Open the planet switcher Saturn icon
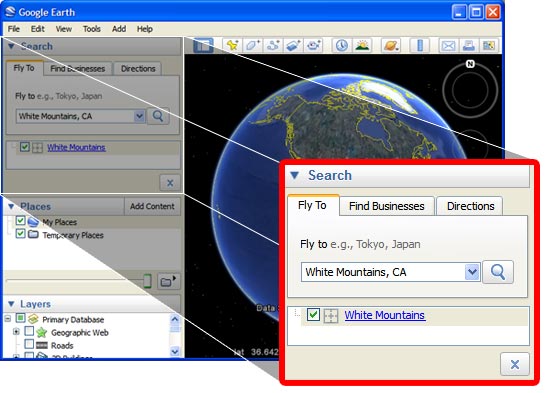The image size is (550, 393). (391, 45)
